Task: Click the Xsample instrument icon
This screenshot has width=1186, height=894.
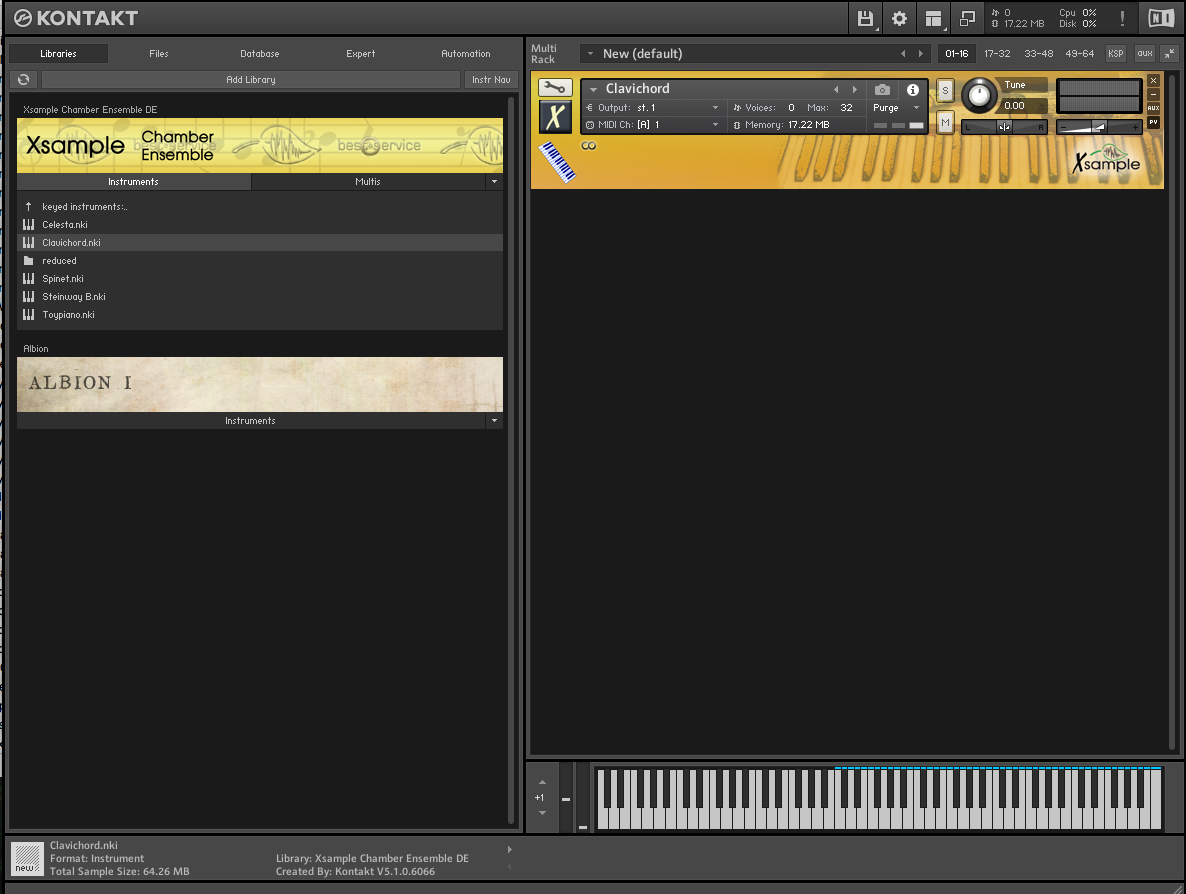Action: point(555,117)
